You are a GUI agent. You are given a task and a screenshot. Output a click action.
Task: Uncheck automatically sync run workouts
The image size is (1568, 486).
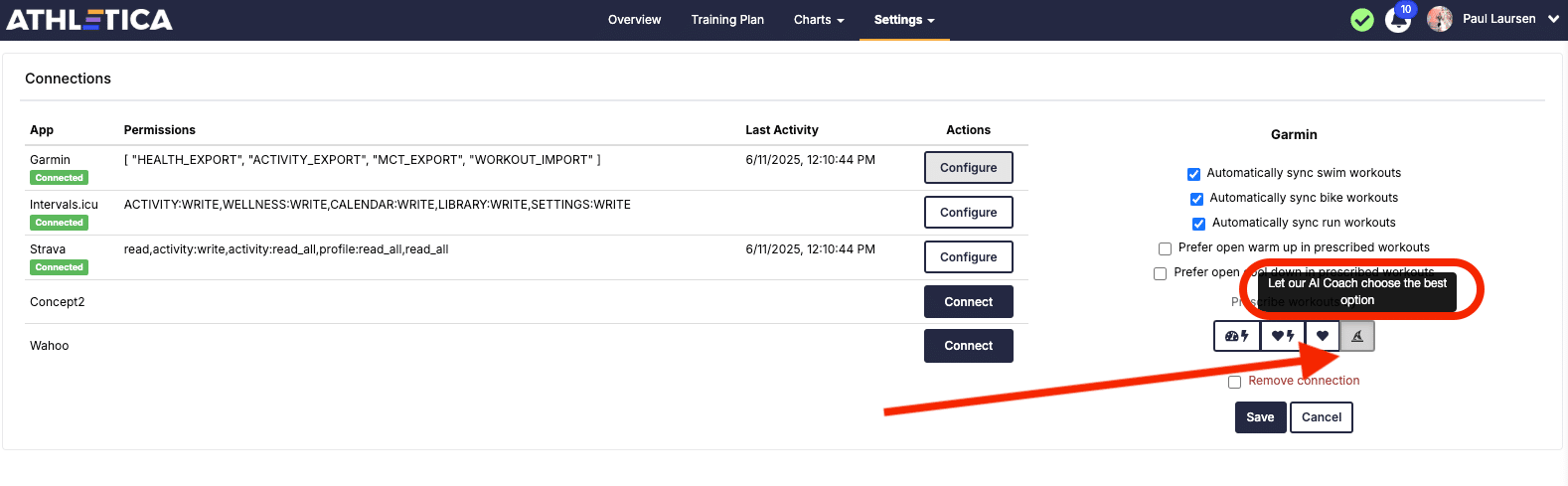(1198, 224)
